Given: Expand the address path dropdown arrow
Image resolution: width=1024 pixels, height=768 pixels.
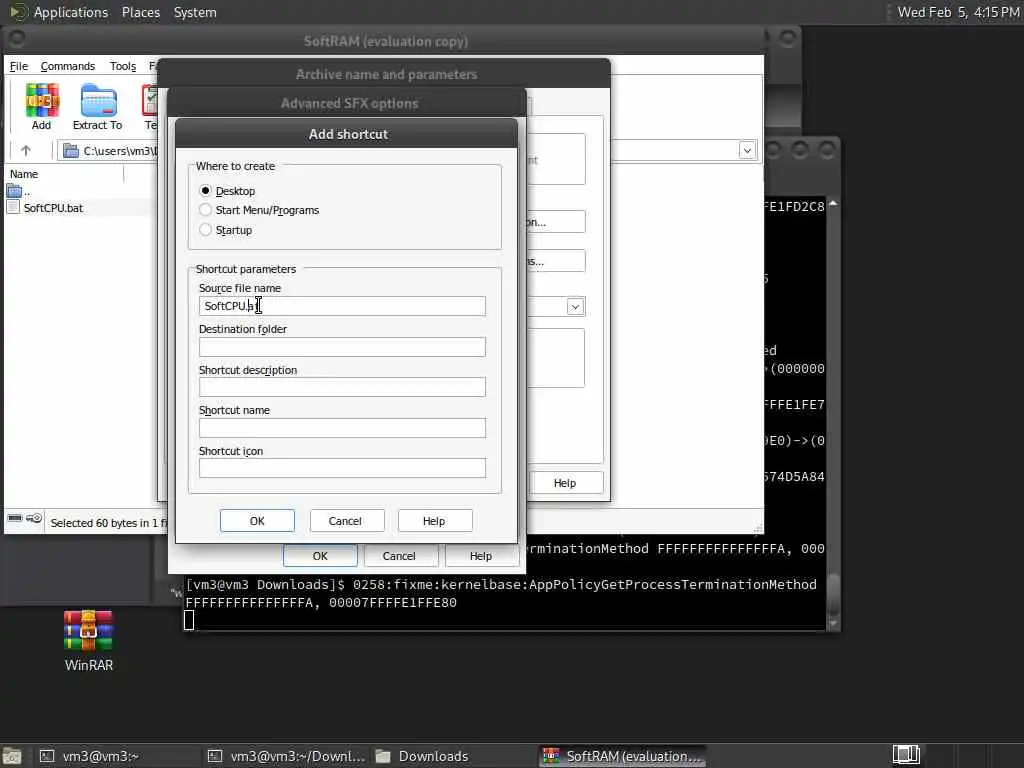Looking at the screenshot, I should tap(747, 151).
